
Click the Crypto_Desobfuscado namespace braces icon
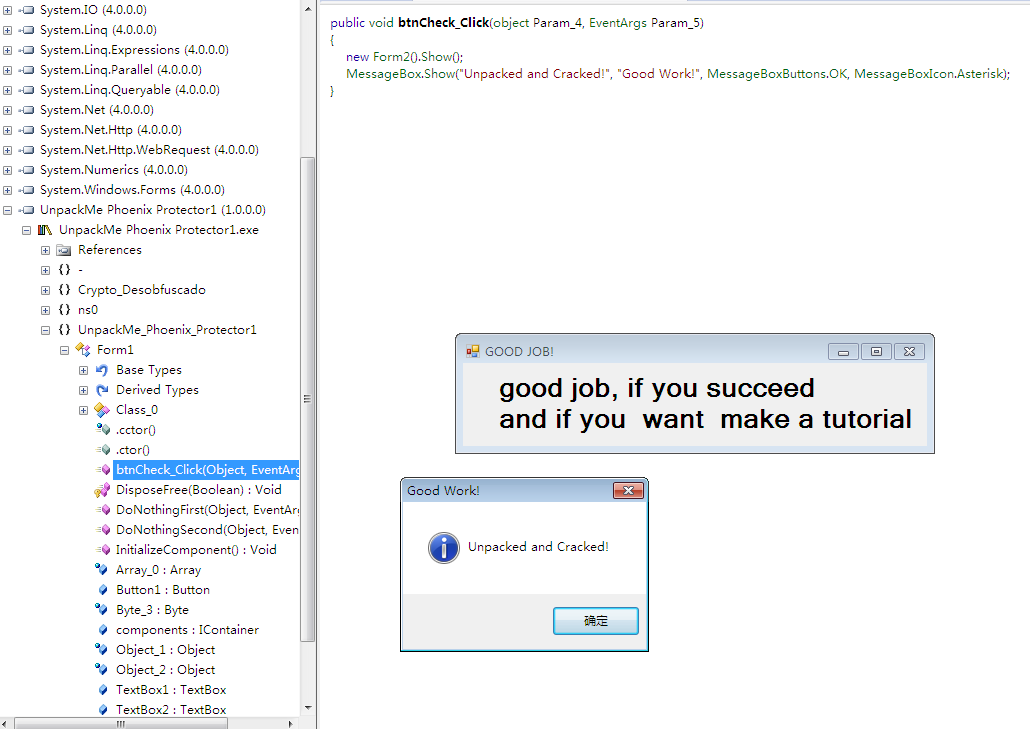[x=64, y=290]
